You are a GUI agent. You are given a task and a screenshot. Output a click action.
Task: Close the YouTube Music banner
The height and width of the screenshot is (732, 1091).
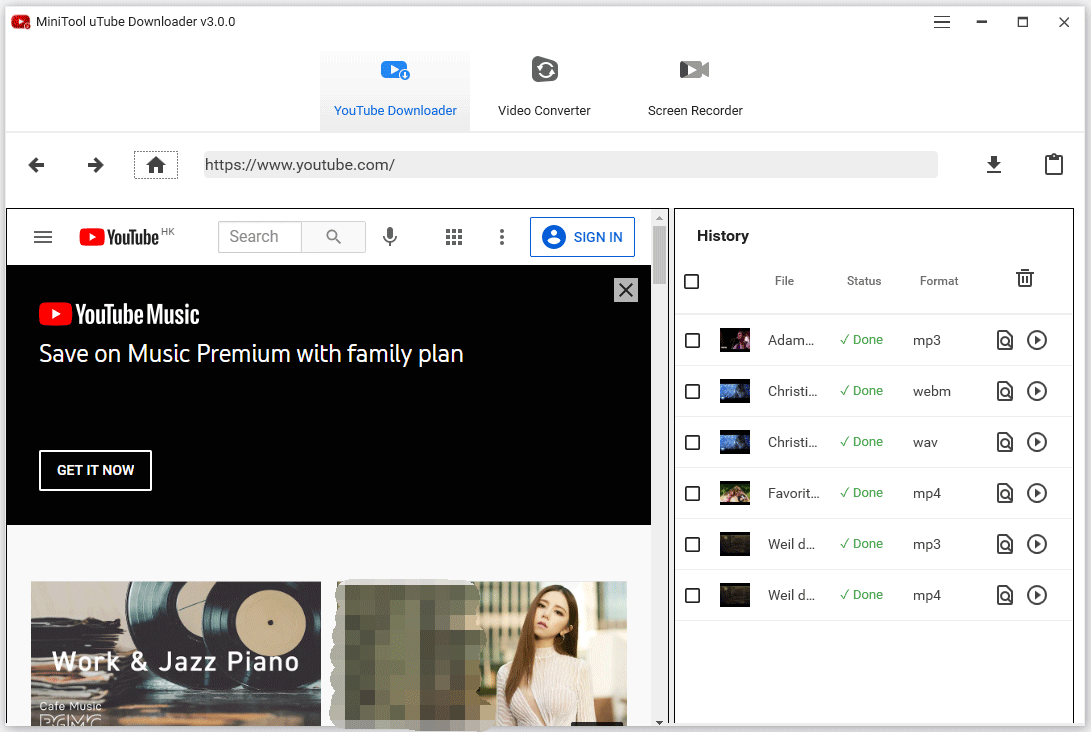(626, 289)
